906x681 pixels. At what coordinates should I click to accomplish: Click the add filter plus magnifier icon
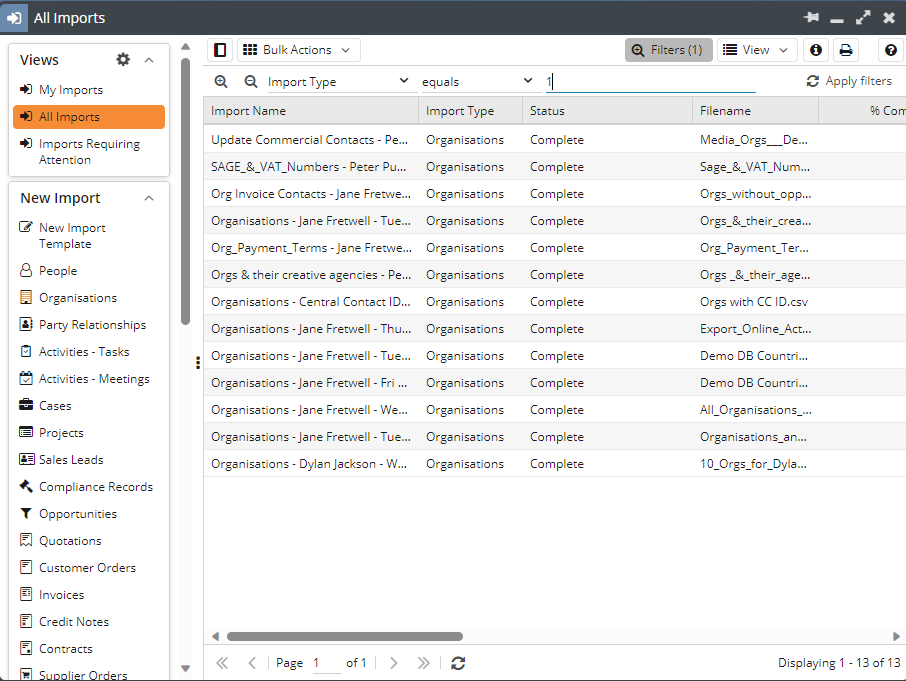221,81
